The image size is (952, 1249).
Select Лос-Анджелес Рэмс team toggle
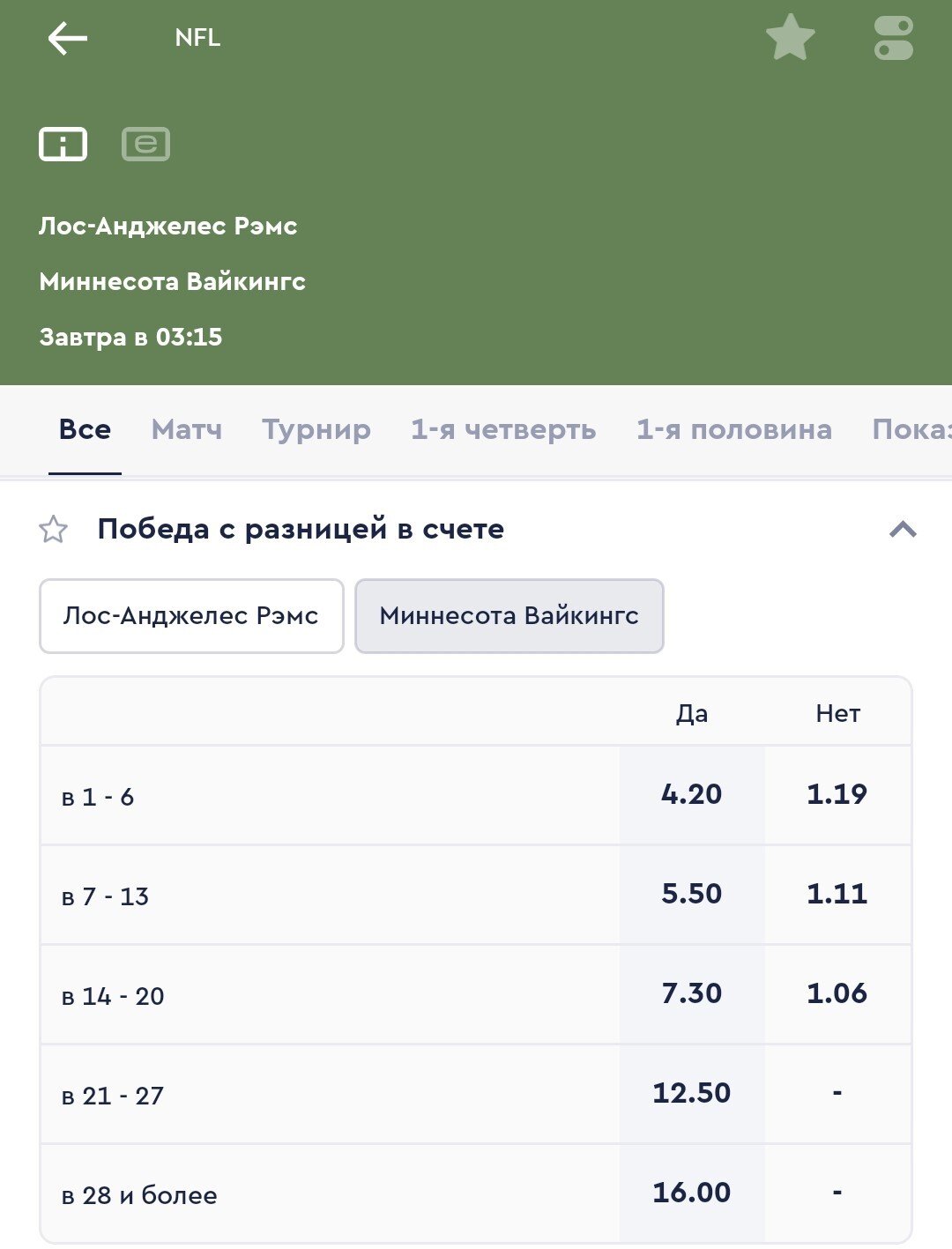(x=191, y=616)
